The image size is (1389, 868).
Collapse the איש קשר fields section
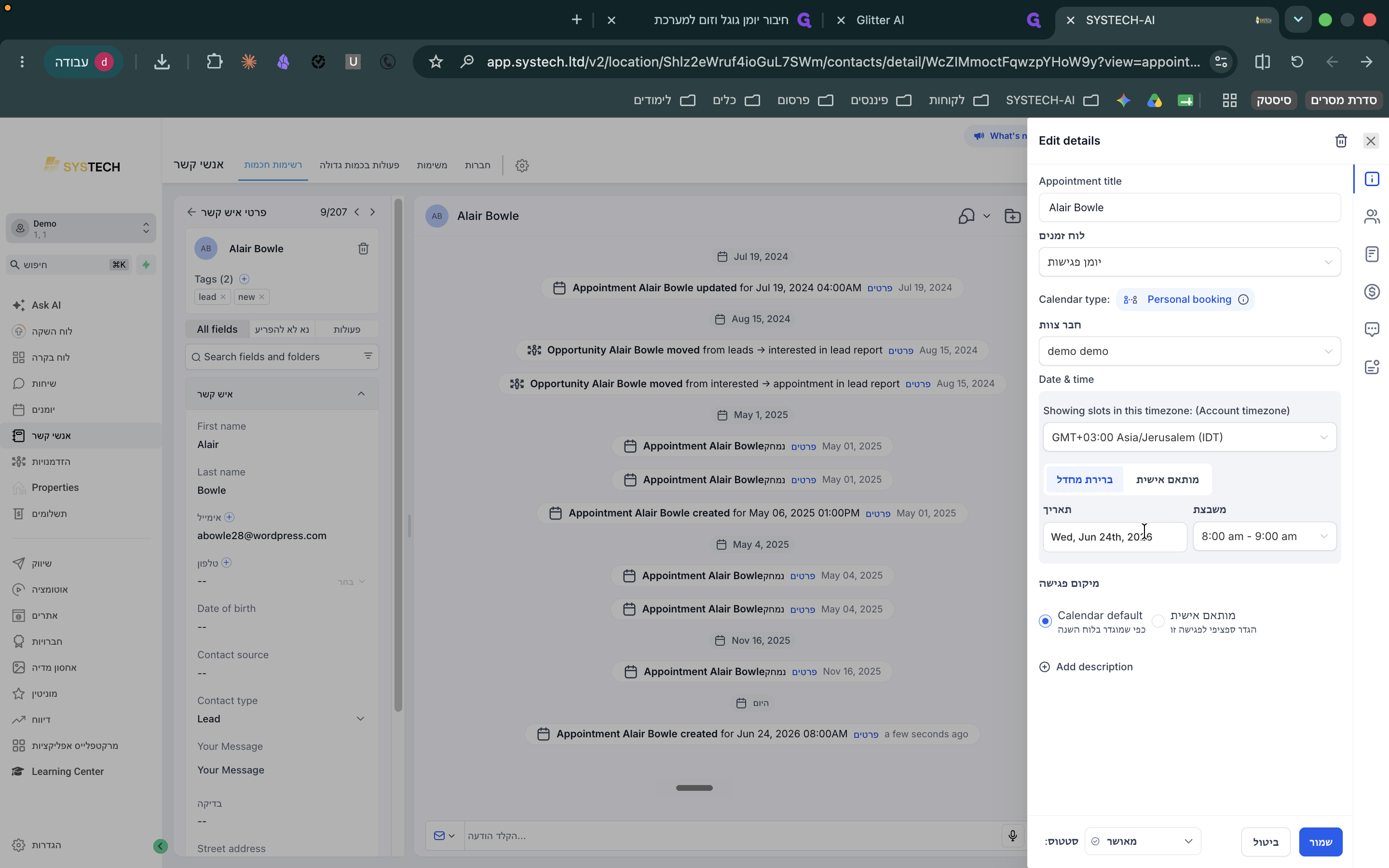[361, 394]
